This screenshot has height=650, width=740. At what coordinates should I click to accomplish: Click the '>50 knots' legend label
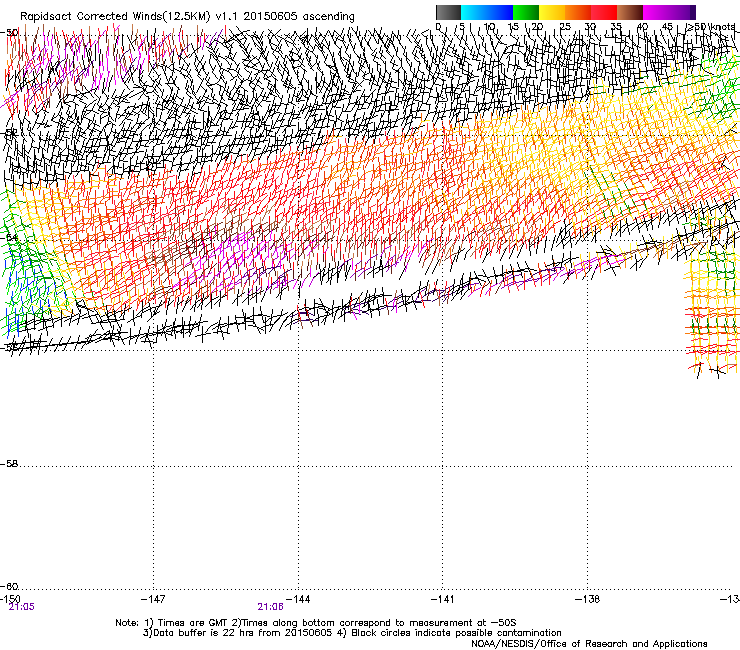[711, 27]
